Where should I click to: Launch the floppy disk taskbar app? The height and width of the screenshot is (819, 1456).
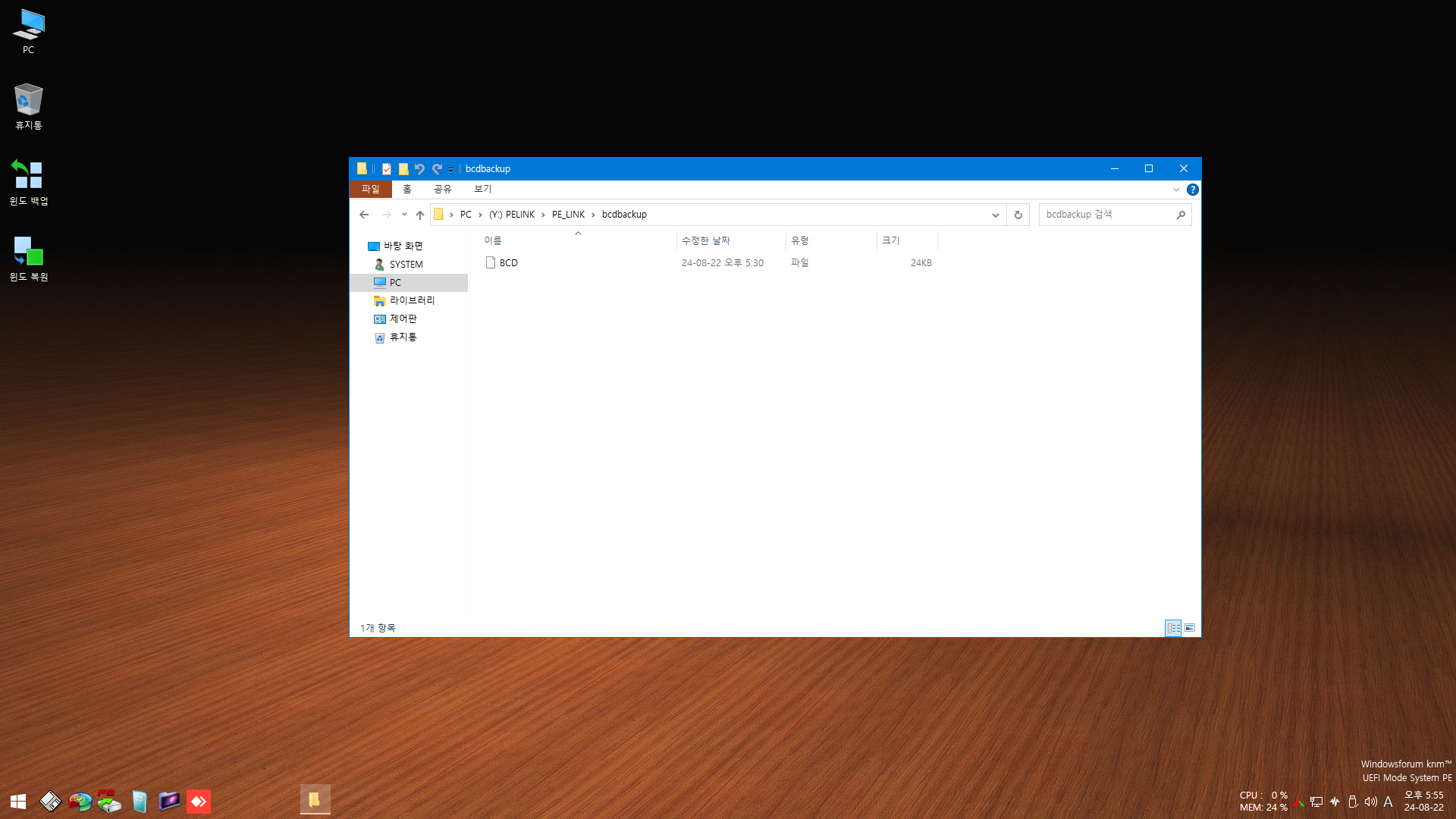(x=50, y=801)
